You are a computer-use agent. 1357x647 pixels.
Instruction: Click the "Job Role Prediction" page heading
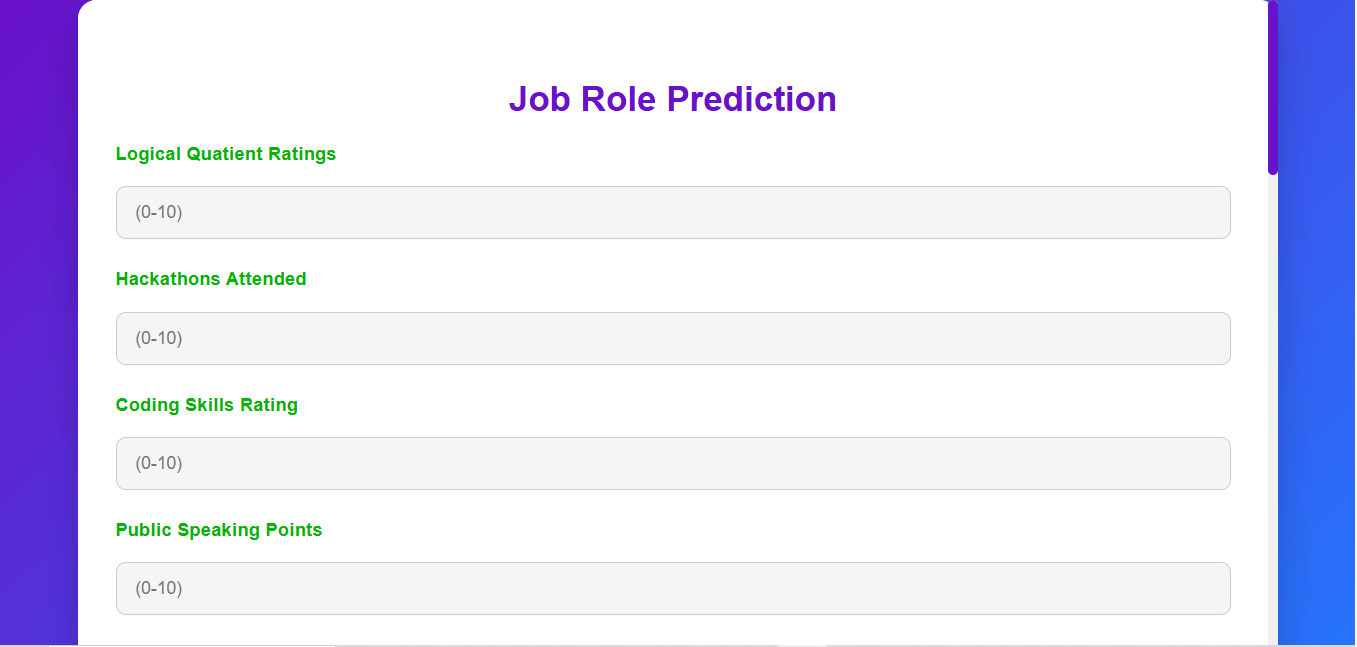672,99
